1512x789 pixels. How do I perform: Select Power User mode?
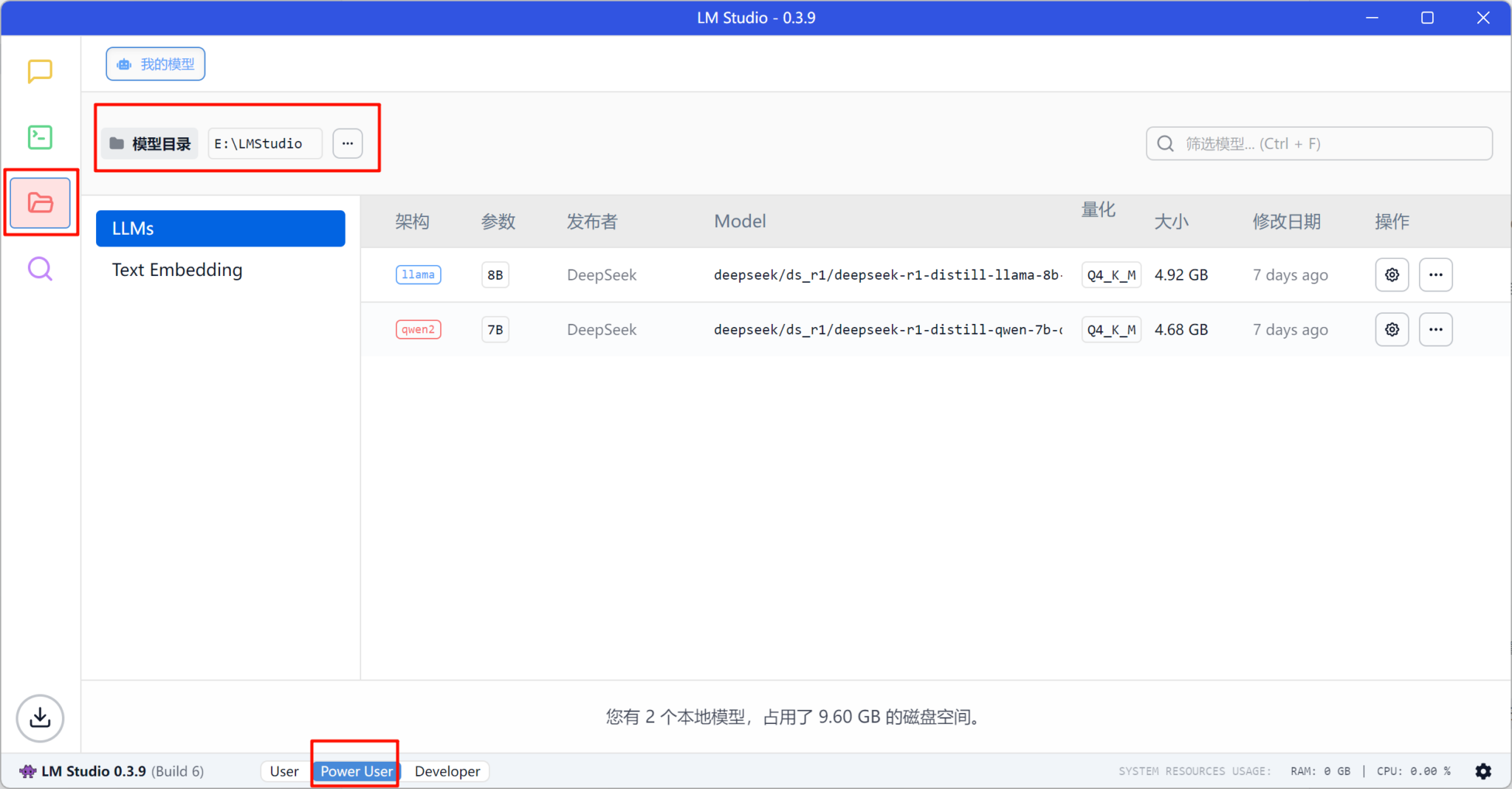click(x=355, y=771)
